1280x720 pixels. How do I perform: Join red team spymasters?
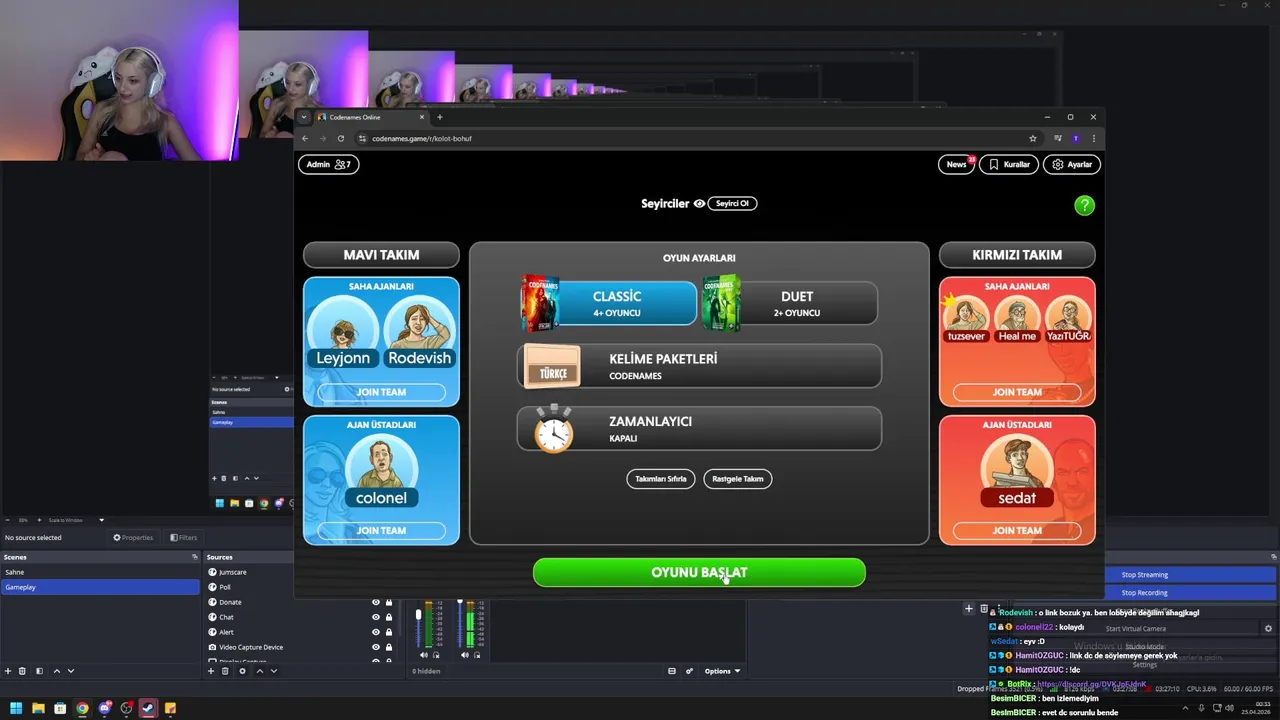click(x=1017, y=530)
